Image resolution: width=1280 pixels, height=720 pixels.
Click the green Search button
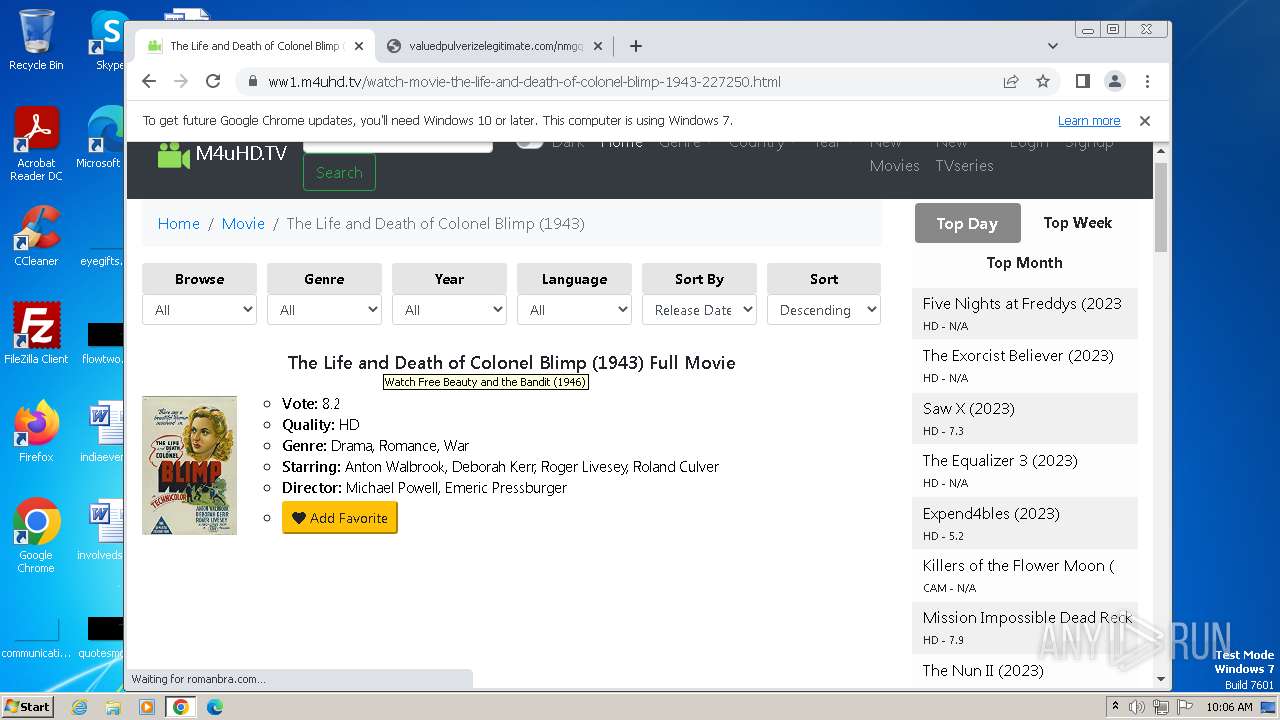pos(340,172)
